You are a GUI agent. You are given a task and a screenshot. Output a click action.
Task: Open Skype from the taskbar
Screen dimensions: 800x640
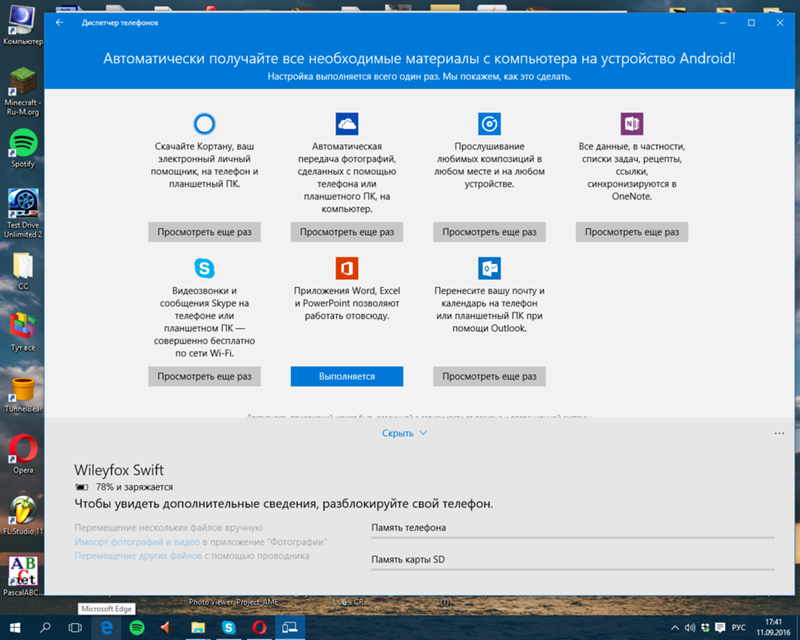click(229, 628)
